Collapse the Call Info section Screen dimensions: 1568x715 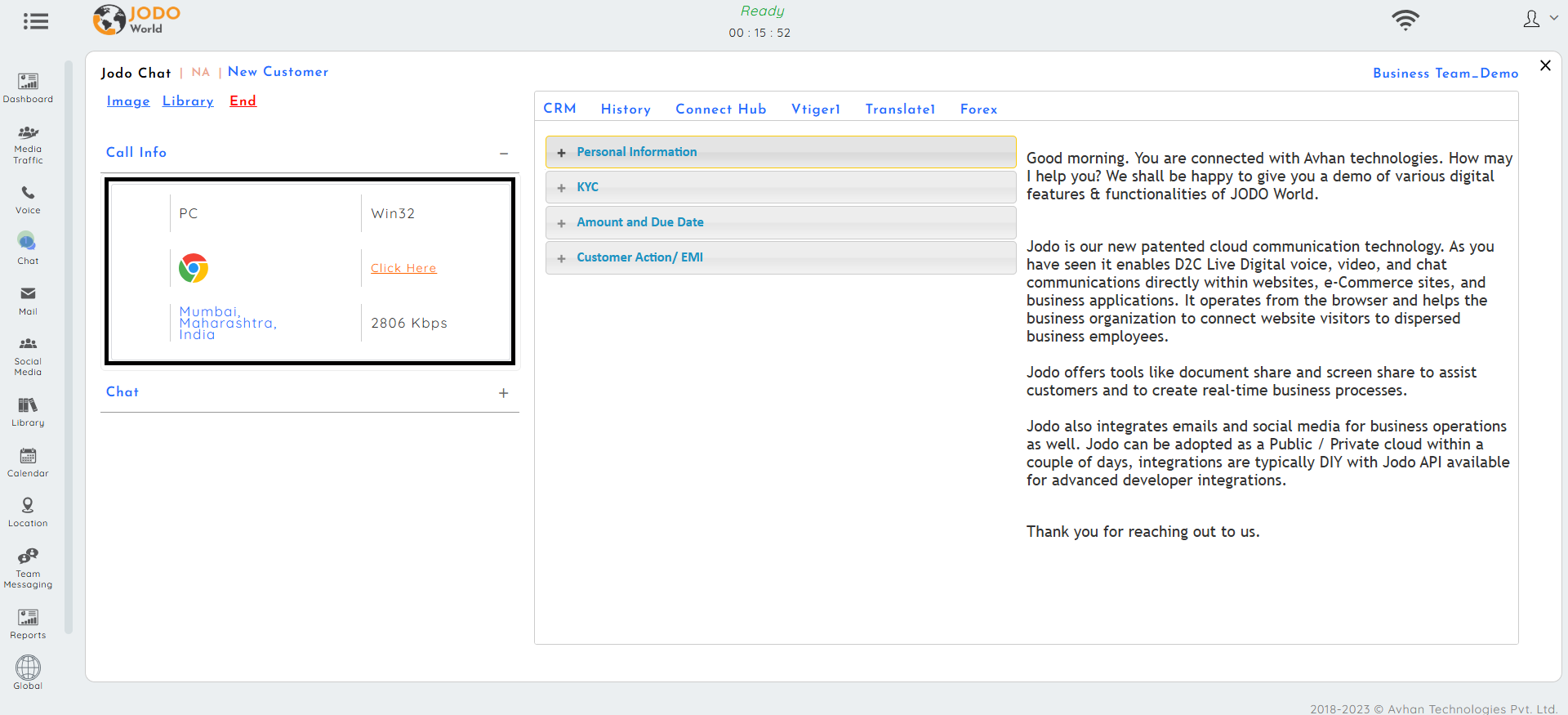(504, 154)
